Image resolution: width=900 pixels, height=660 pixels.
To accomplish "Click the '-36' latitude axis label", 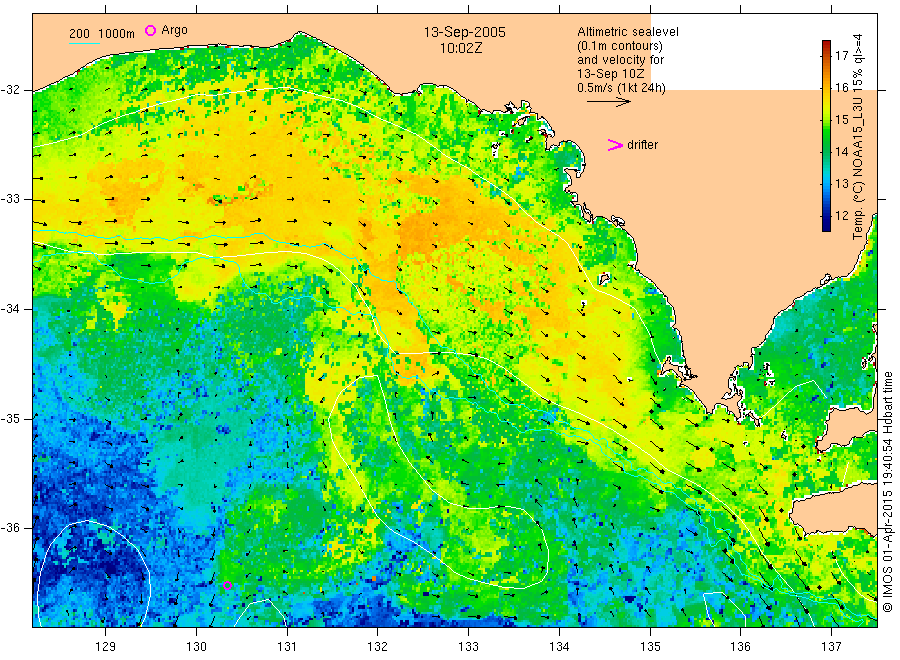I will click(x=10, y=527).
